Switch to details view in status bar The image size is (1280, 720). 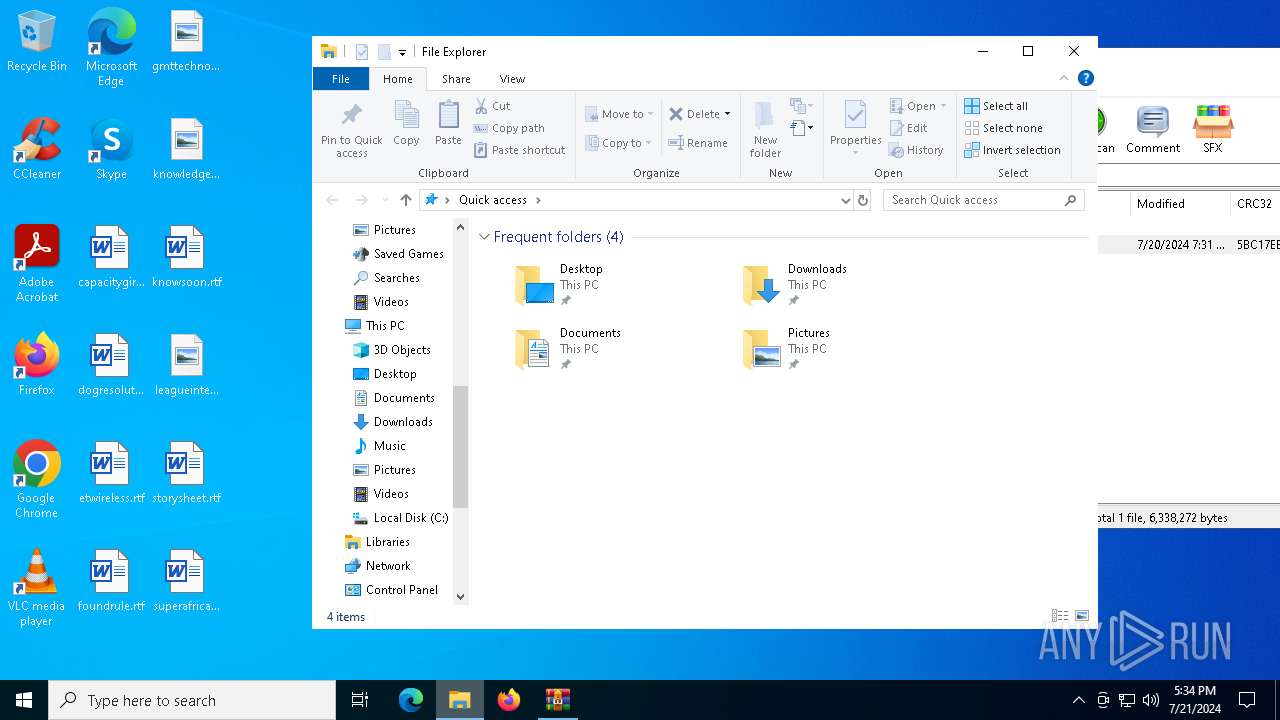click(x=1059, y=616)
